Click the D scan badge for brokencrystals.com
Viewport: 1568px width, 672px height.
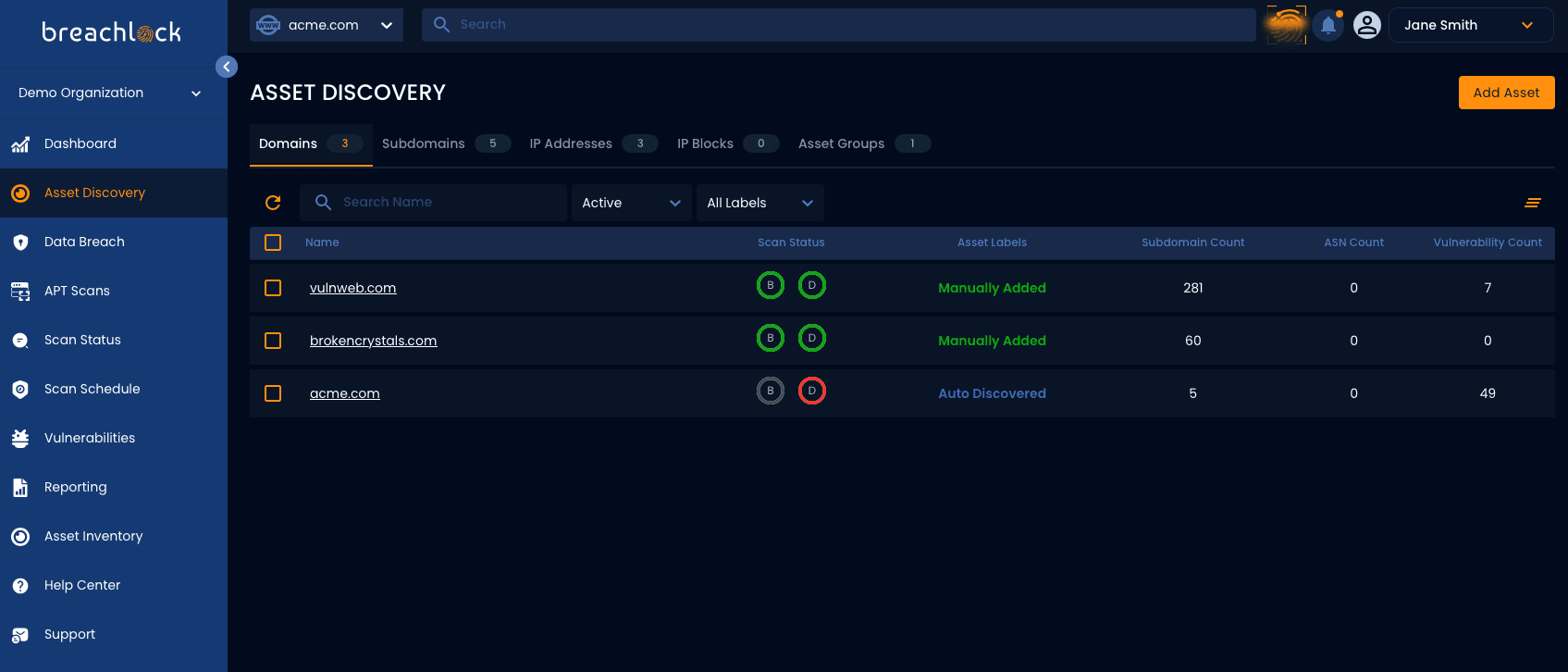[812, 338]
